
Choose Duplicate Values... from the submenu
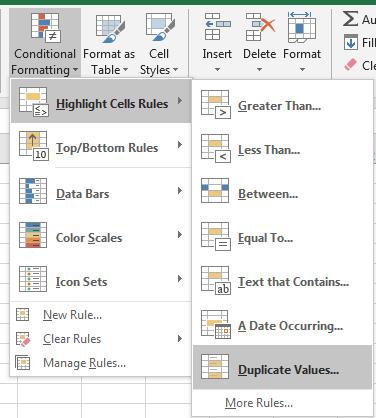click(x=282, y=367)
